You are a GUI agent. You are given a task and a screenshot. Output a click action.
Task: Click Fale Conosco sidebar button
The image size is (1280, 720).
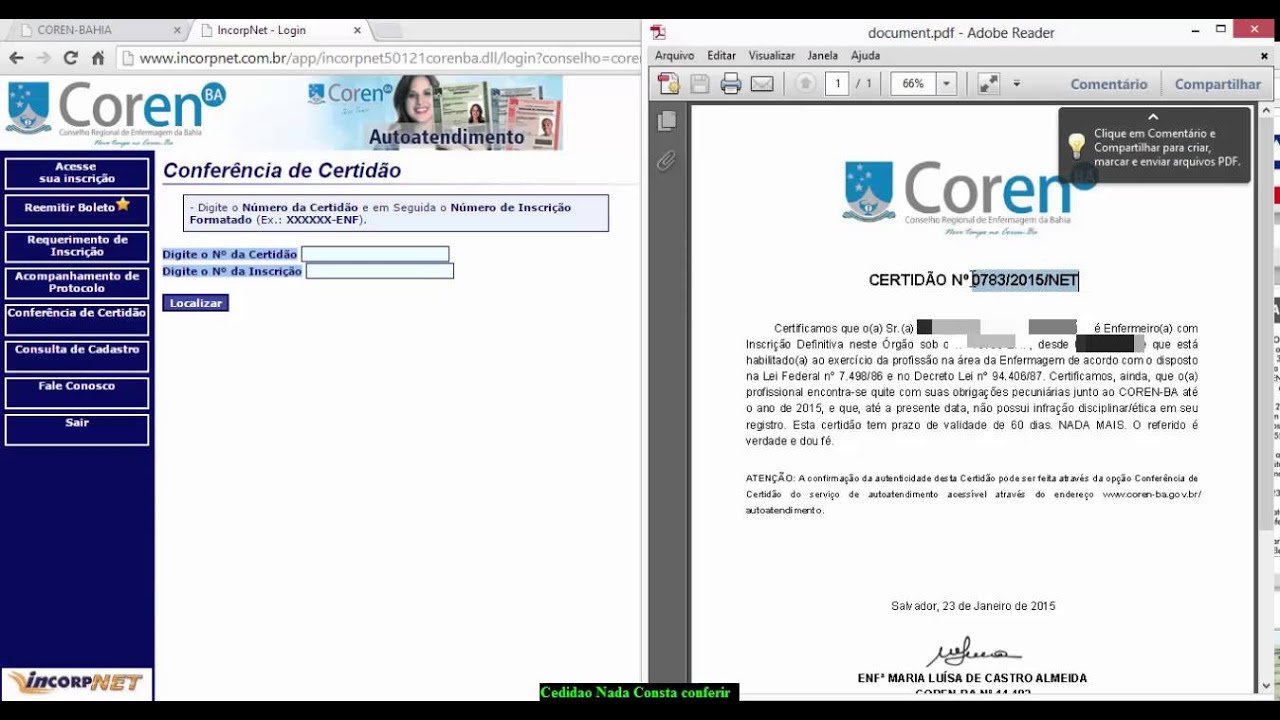point(77,392)
